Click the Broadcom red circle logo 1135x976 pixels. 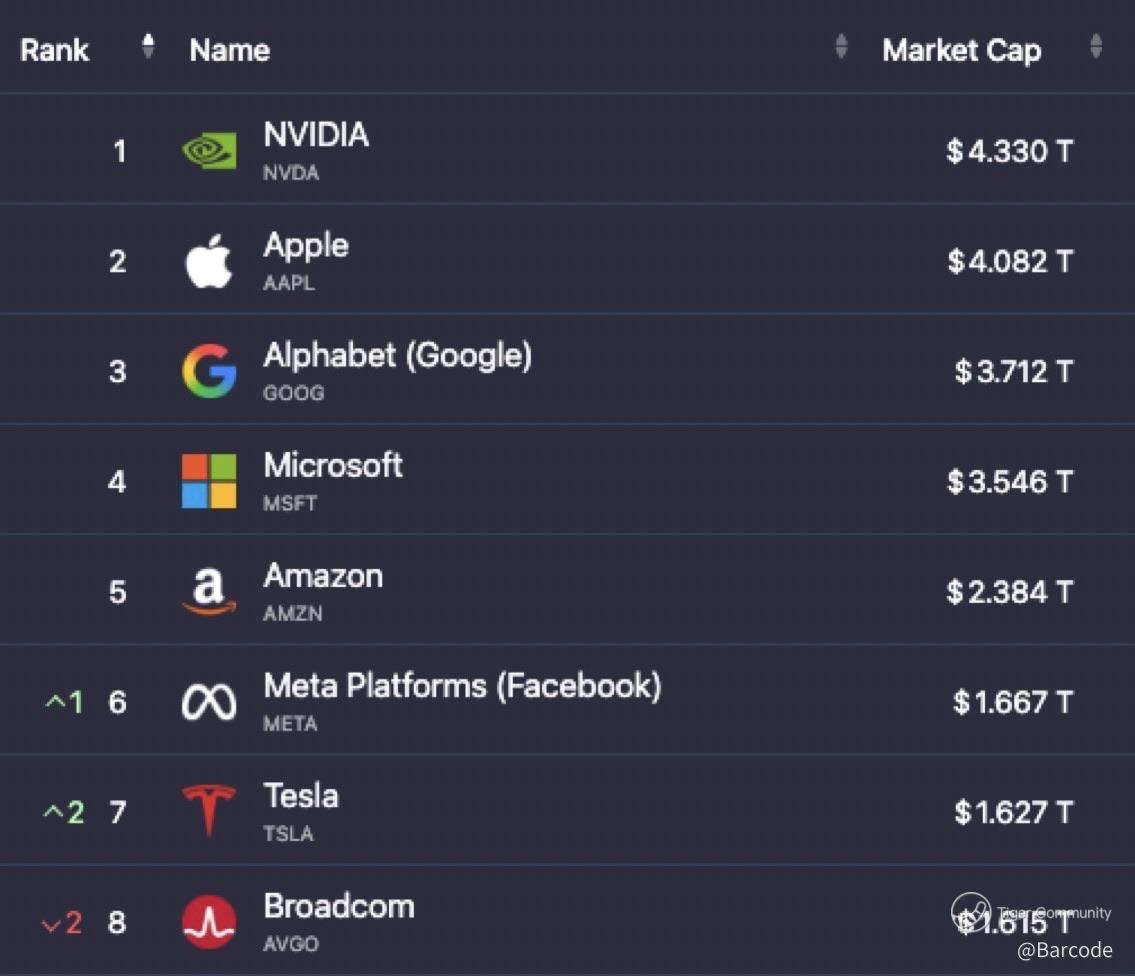click(209, 921)
